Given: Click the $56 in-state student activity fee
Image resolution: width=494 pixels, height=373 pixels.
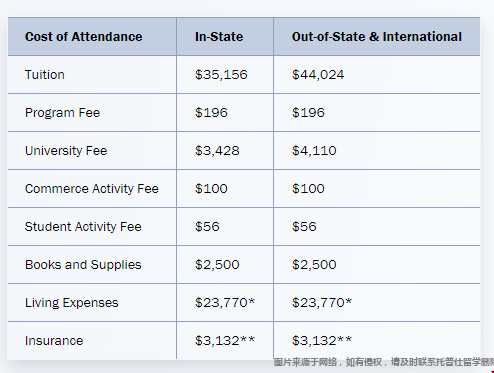Looking at the screenshot, I should [207, 227].
